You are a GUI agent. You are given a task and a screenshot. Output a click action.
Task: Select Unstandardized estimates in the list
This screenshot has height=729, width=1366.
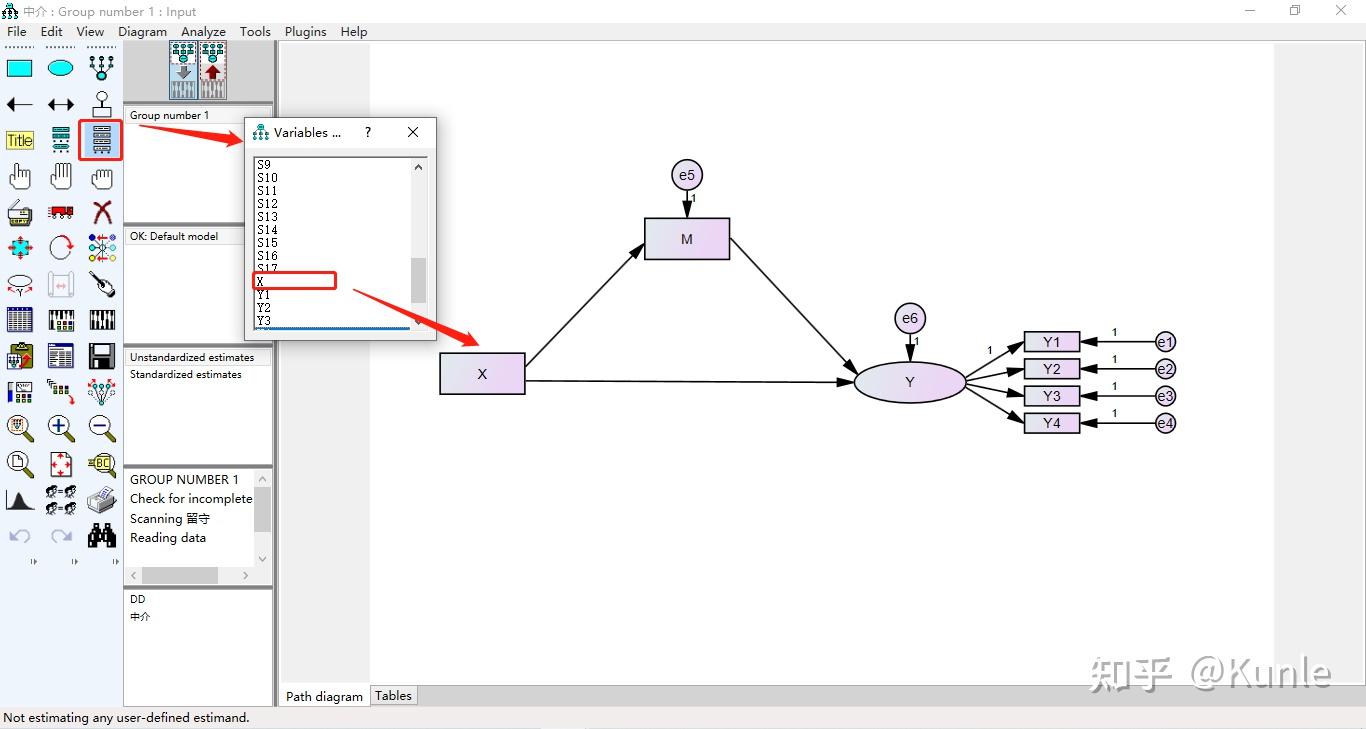click(x=192, y=357)
